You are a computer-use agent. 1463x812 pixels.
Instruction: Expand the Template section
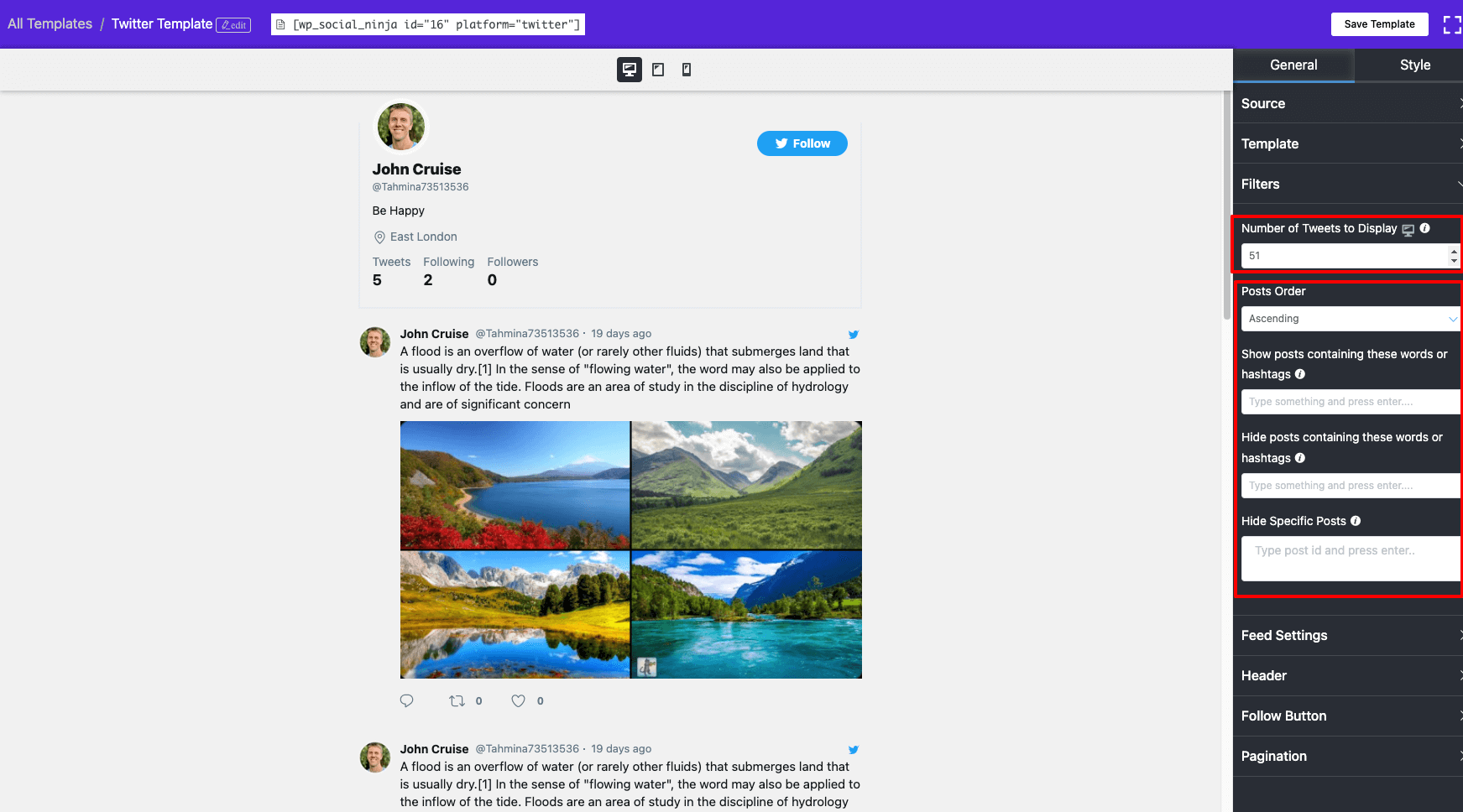1348,143
